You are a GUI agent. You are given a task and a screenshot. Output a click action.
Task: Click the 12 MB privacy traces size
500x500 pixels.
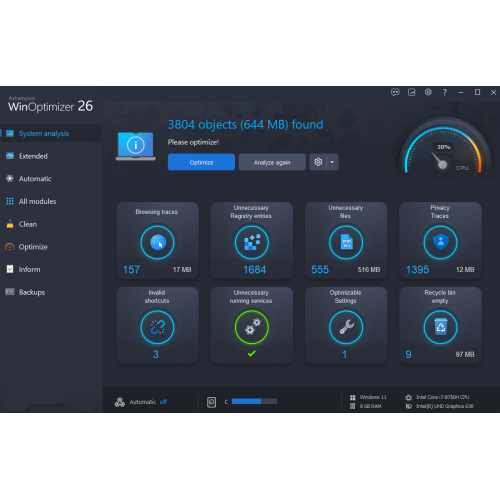click(465, 269)
